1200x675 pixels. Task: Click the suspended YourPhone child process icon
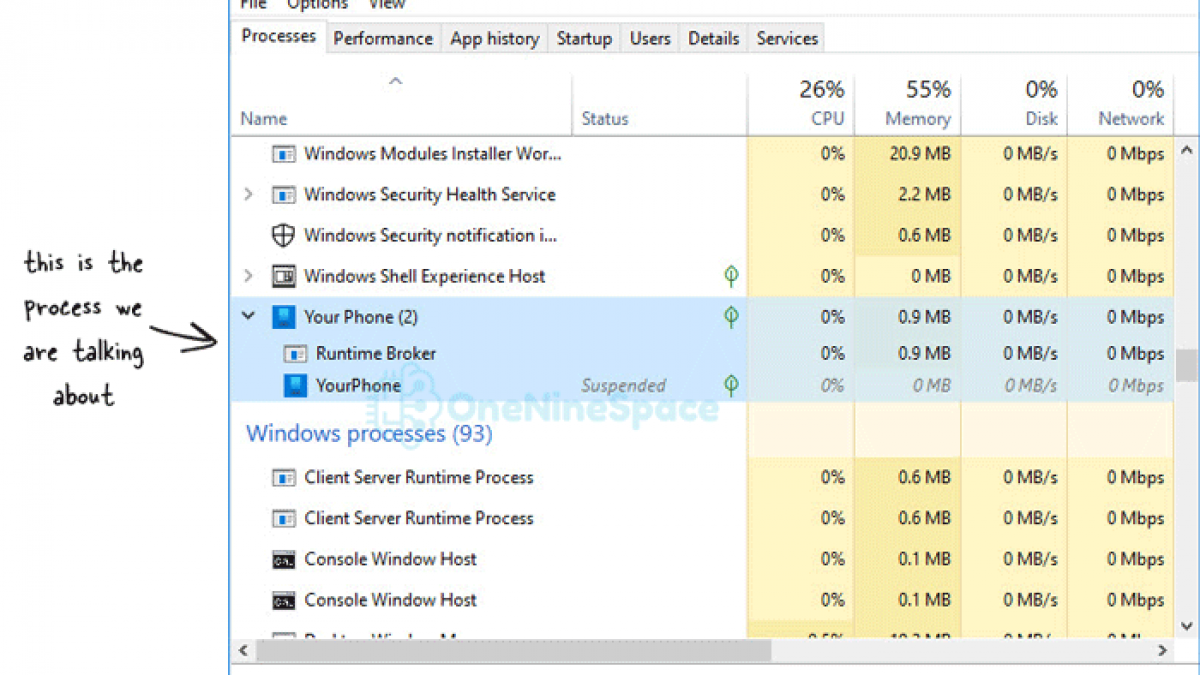(295, 386)
